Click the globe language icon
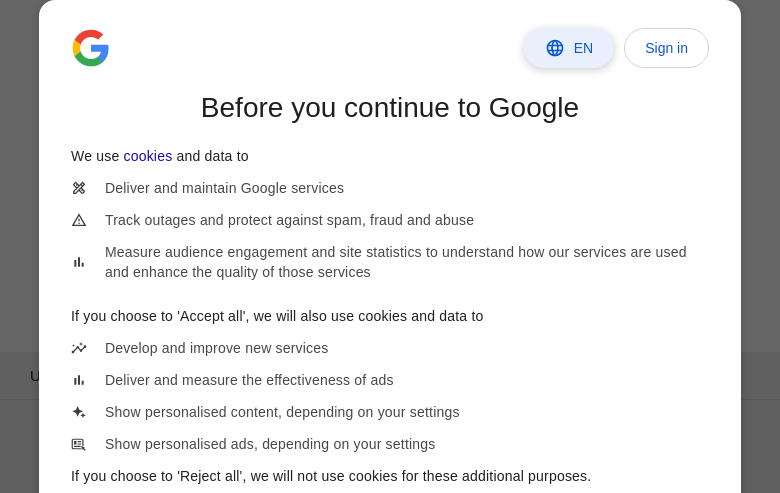Screen dimensions: 780x493 [555, 48]
